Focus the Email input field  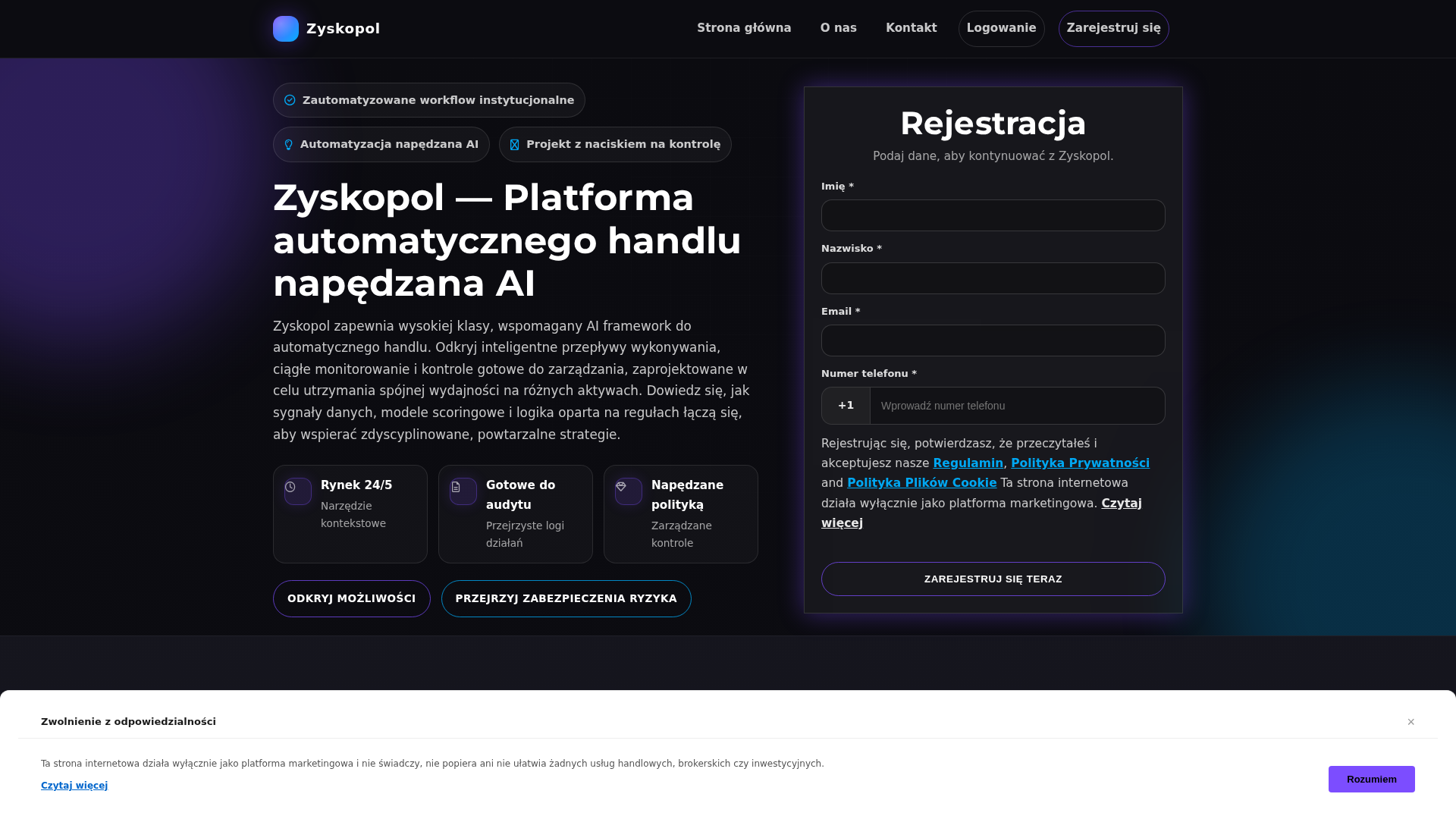tap(993, 340)
